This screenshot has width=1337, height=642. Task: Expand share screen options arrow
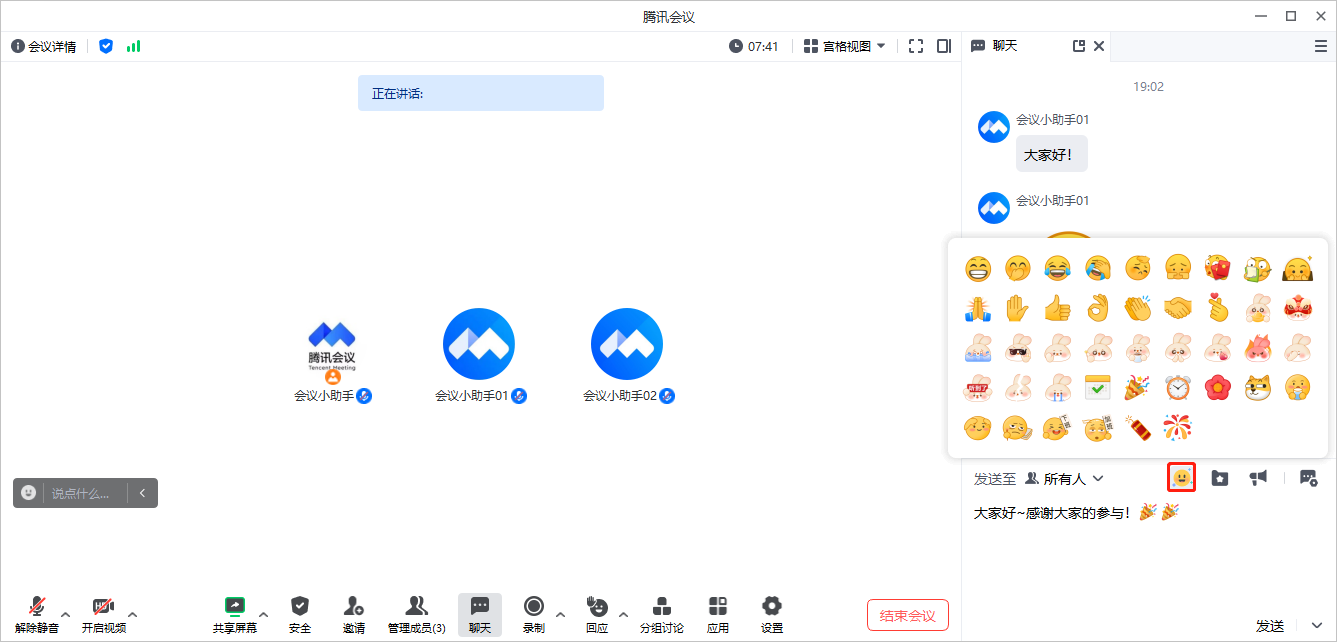point(264,614)
